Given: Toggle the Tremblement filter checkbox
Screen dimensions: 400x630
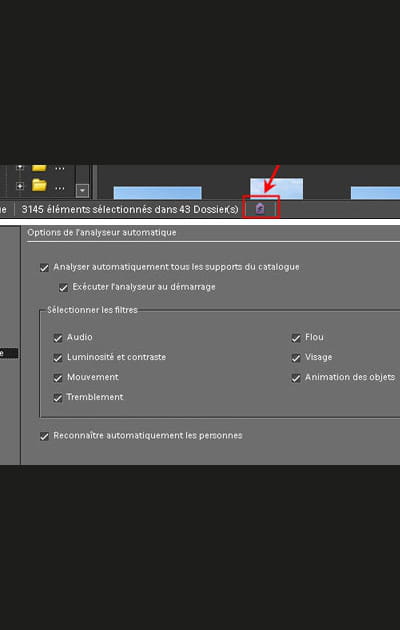Looking at the screenshot, I should click(58, 398).
